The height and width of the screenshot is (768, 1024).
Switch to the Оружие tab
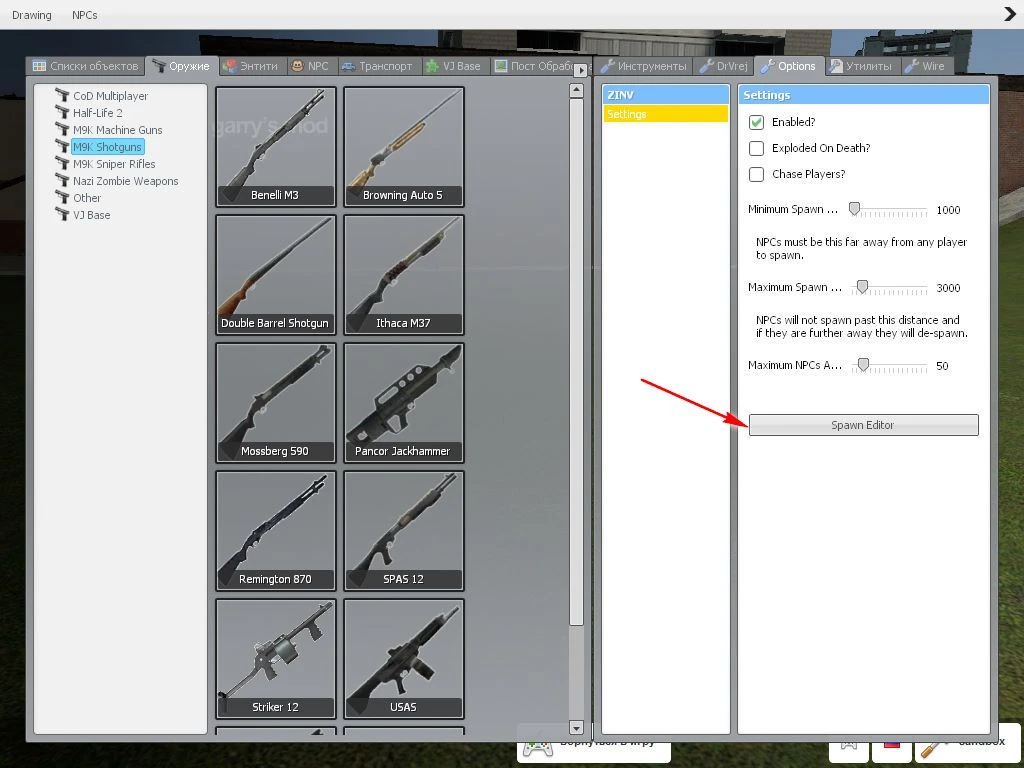[181, 66]
